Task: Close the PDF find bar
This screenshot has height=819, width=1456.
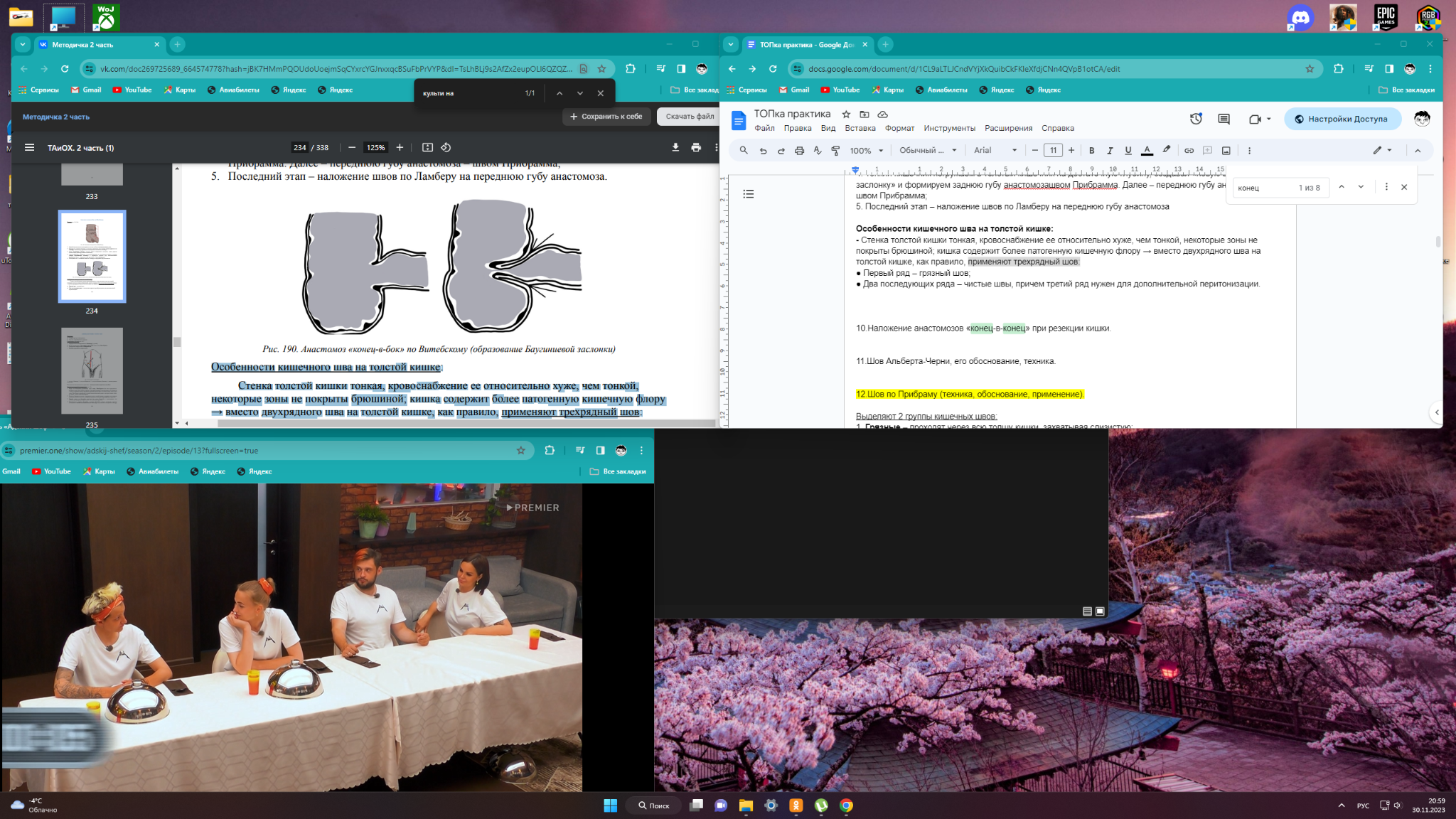Action: click(x=600, y=93)
